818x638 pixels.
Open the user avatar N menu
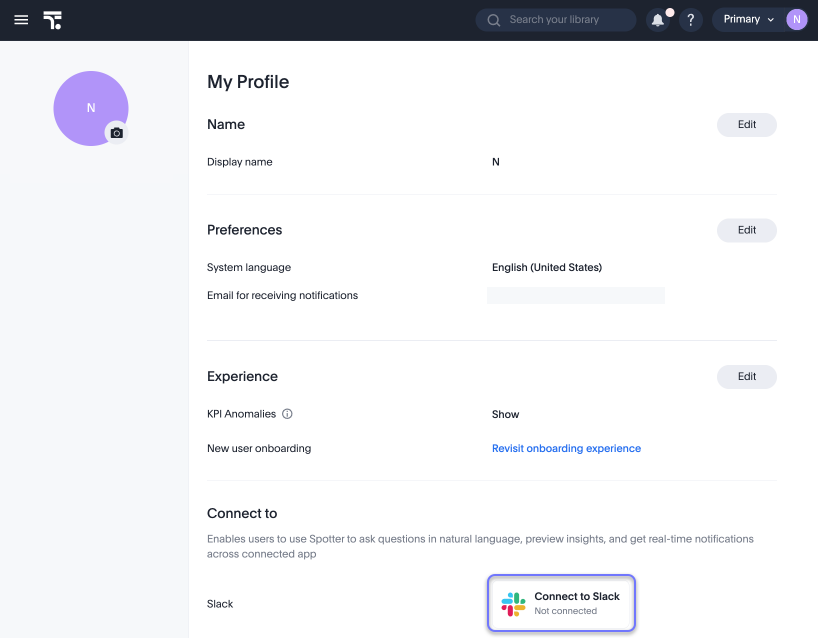pos(796,19)
